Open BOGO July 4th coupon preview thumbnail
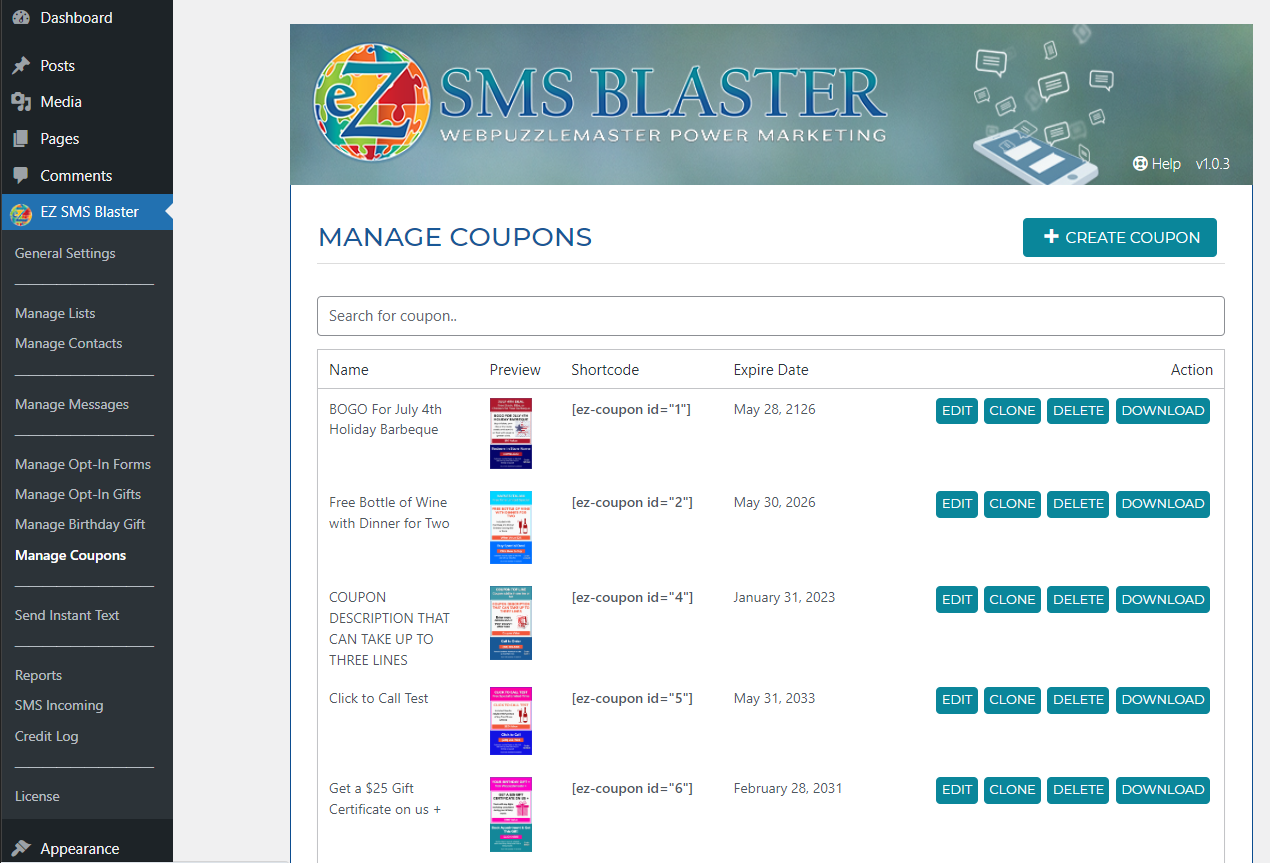The height and width of the screenshot is (863, 1270). pyautogui.click(x=511, y=433)
